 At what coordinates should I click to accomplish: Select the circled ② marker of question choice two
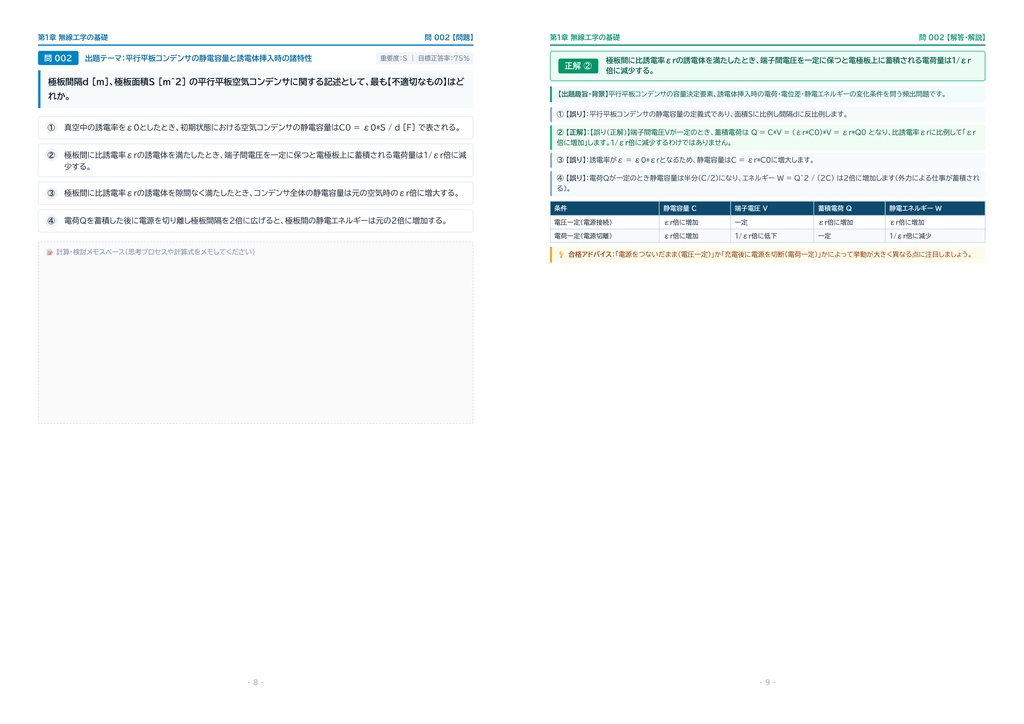[51, 155]
